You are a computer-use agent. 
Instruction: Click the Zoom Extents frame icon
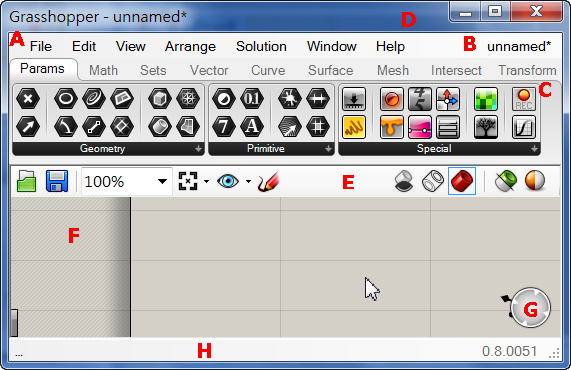pyautogui.click(x=188, y=181)
